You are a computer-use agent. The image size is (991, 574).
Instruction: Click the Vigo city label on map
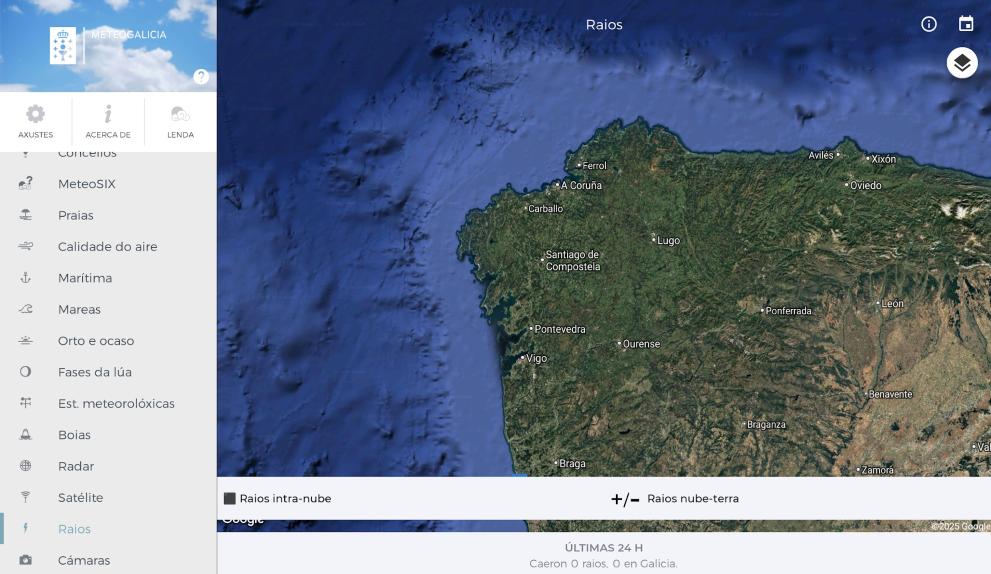tap(536, 358)
